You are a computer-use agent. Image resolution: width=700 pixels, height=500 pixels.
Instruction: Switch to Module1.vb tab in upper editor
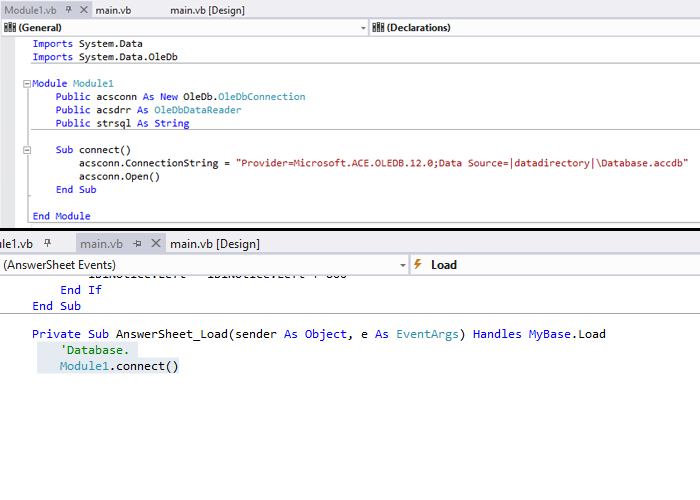pos(30,10)
